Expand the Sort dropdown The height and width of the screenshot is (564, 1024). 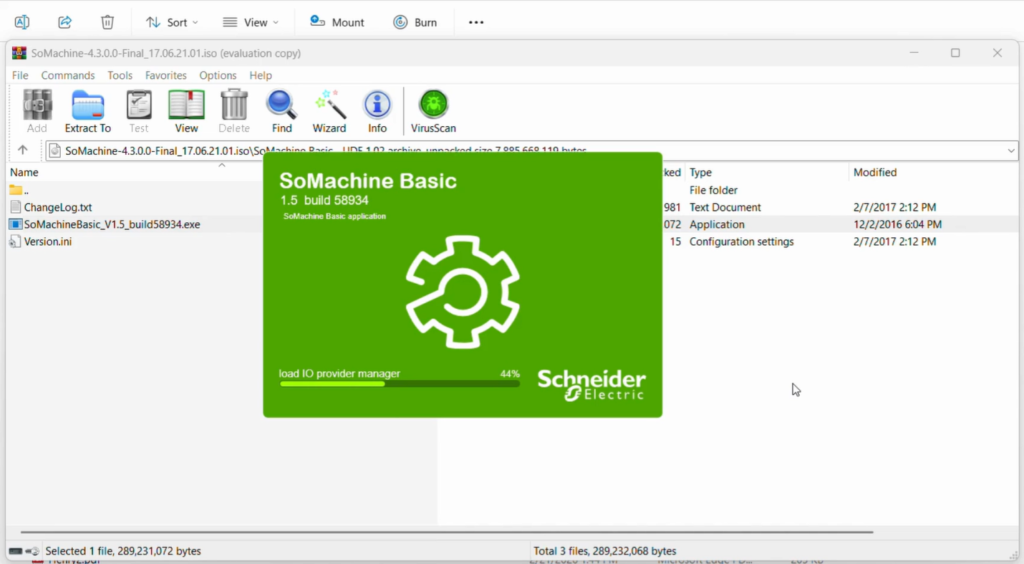171,22
